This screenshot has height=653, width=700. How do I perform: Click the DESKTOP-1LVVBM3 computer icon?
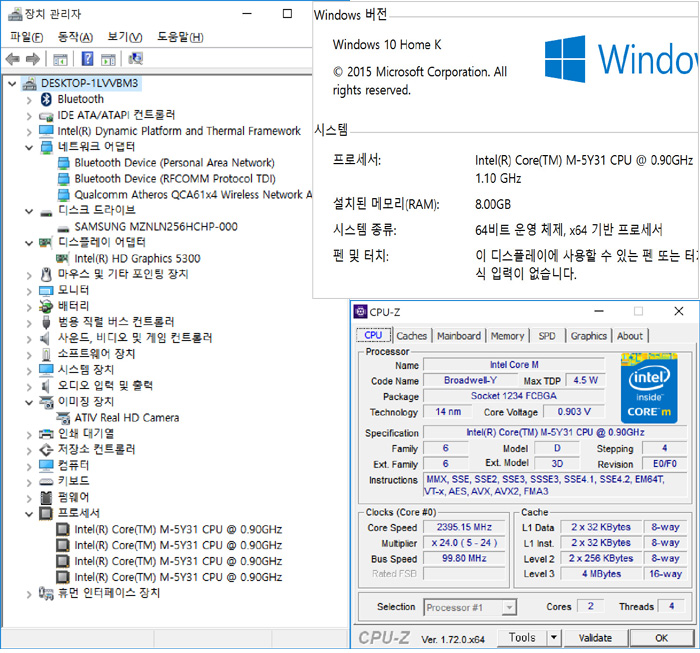tap(30, 83)
